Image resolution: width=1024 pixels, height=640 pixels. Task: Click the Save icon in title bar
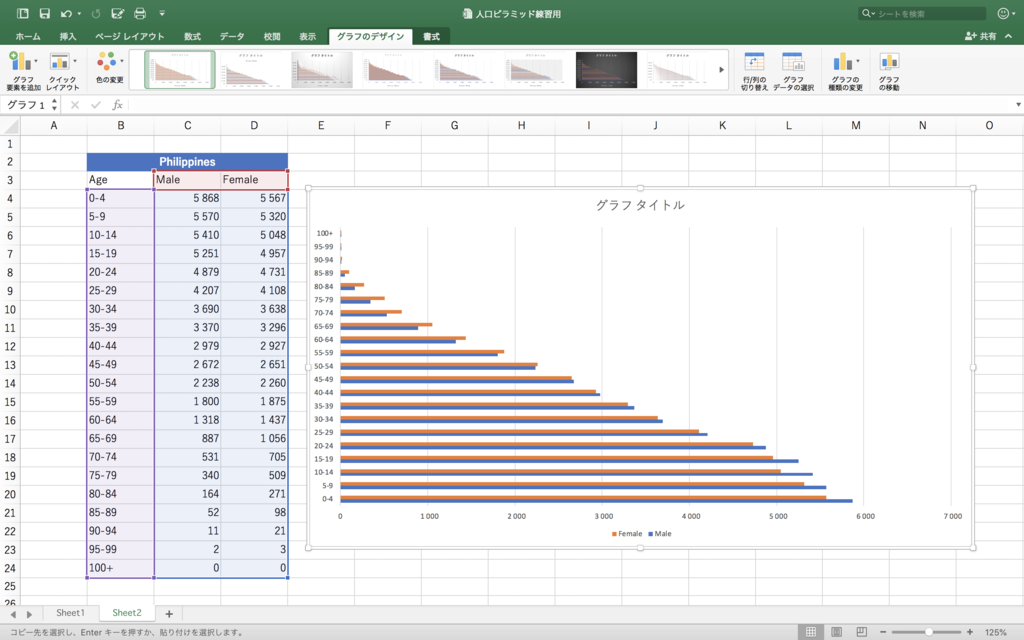point(44,13)
